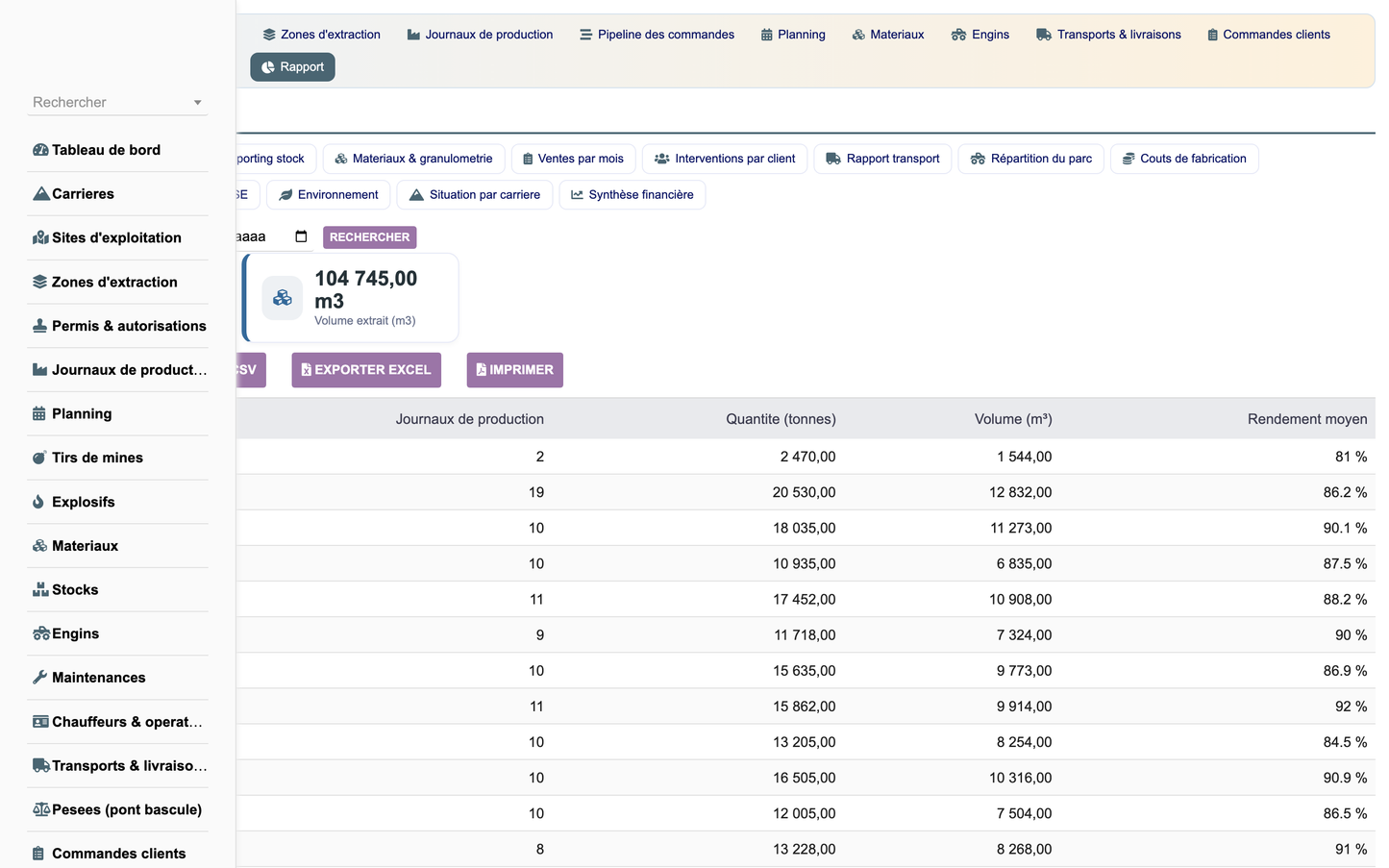
Task: Click the Synthèse financière chart icon
Action: (577, 195)
